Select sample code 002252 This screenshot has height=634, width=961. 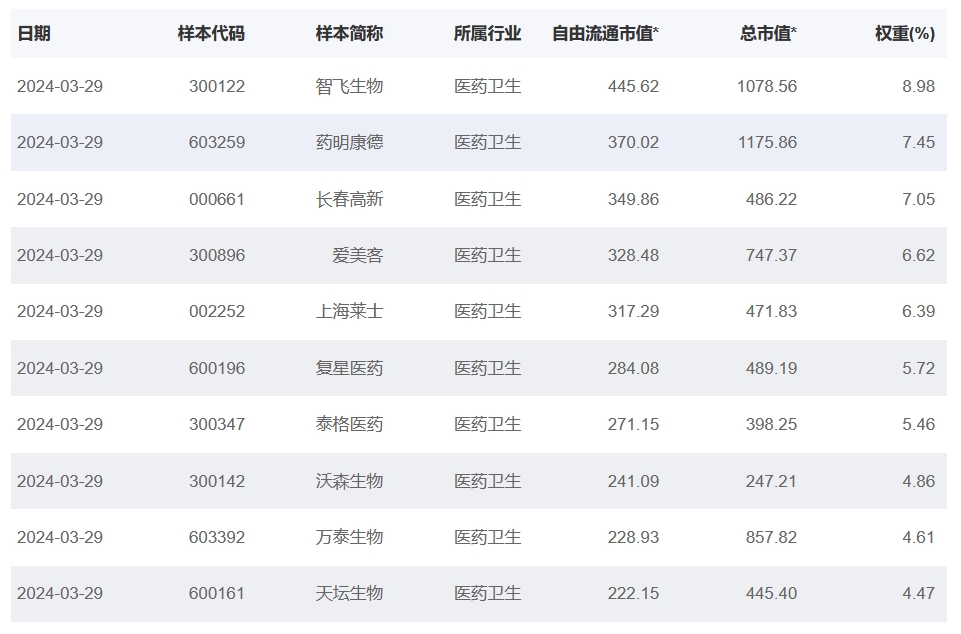pyautogui.click(x=217, y=311)
